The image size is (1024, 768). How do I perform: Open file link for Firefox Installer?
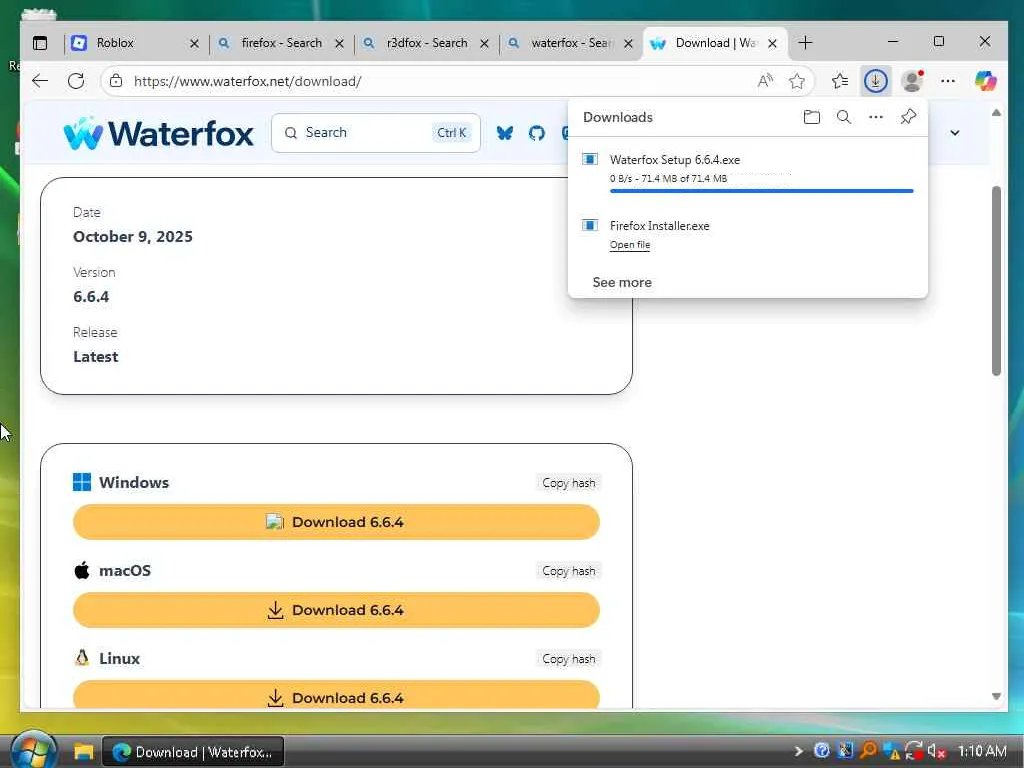coord(630,245)
